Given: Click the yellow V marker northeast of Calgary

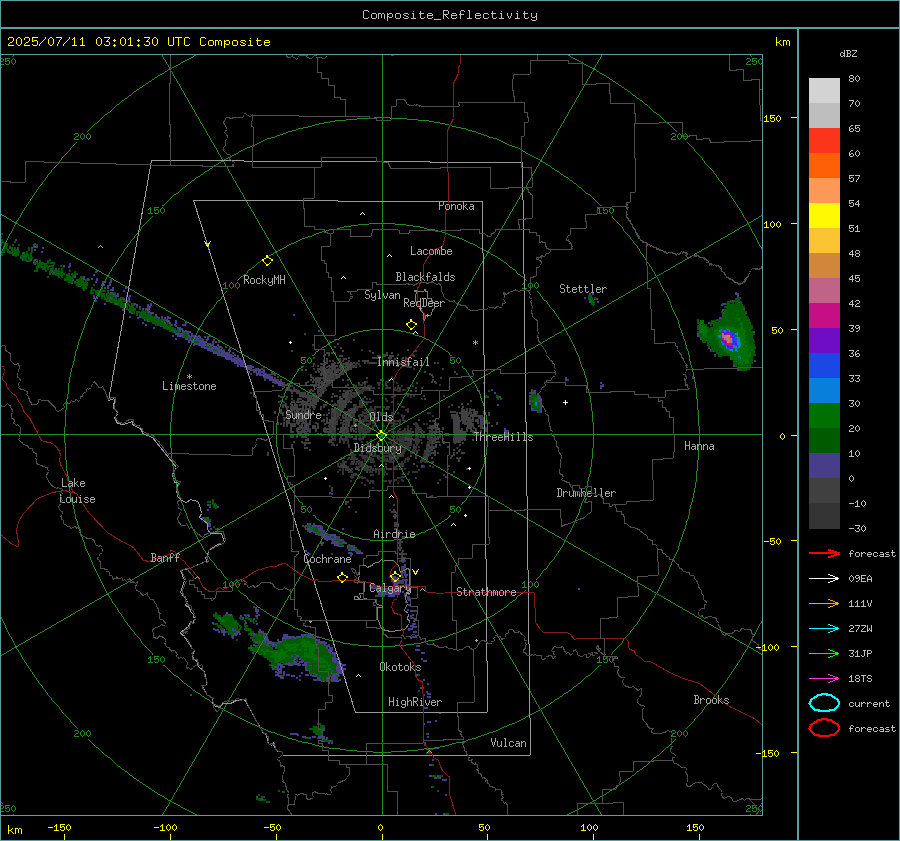Looking at the screenshot, I should [416, 572].
